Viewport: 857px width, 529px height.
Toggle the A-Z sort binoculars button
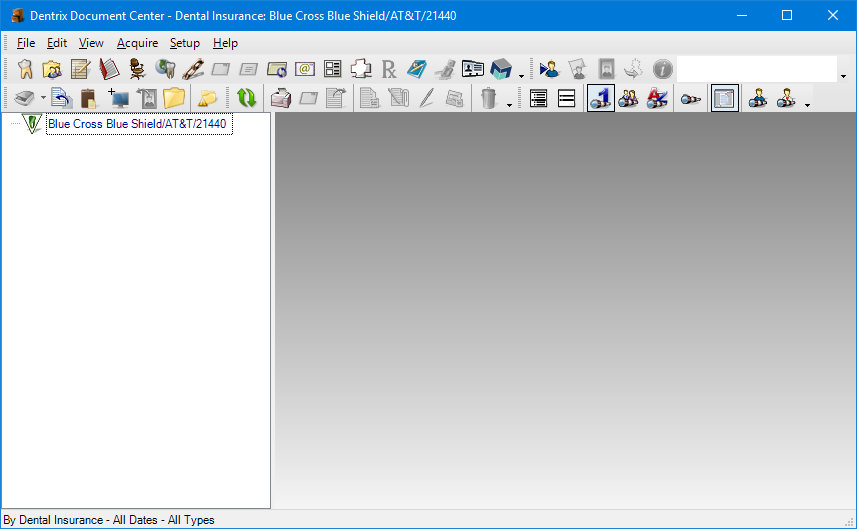pos(657,98)
